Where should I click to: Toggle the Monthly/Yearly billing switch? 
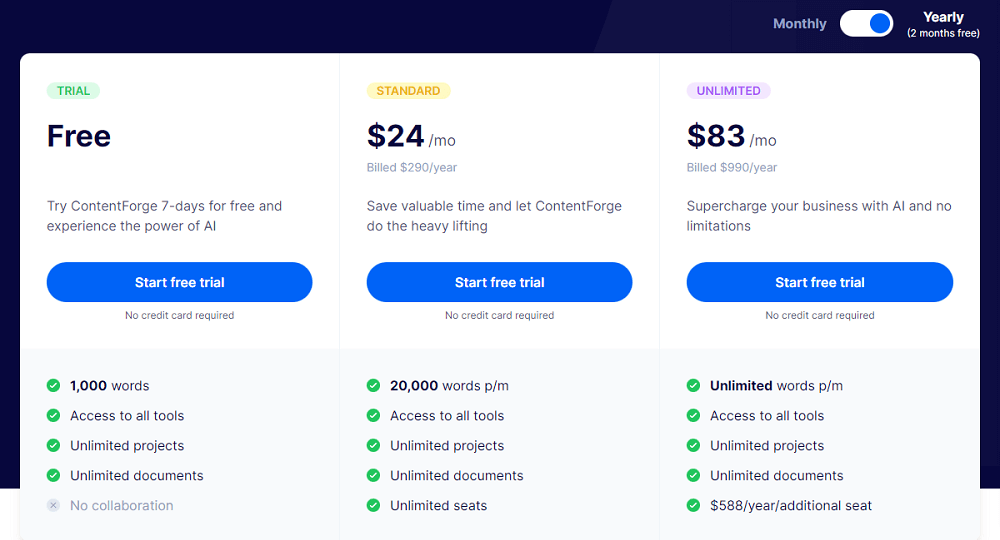[866, 24]
